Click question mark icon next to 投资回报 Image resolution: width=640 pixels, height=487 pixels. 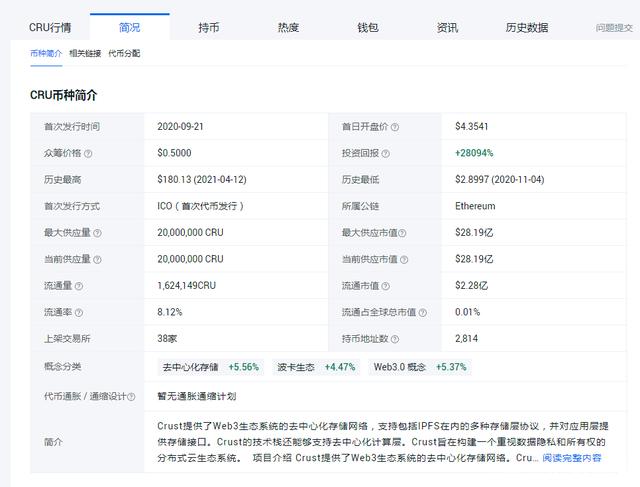[x=384, y=154]
